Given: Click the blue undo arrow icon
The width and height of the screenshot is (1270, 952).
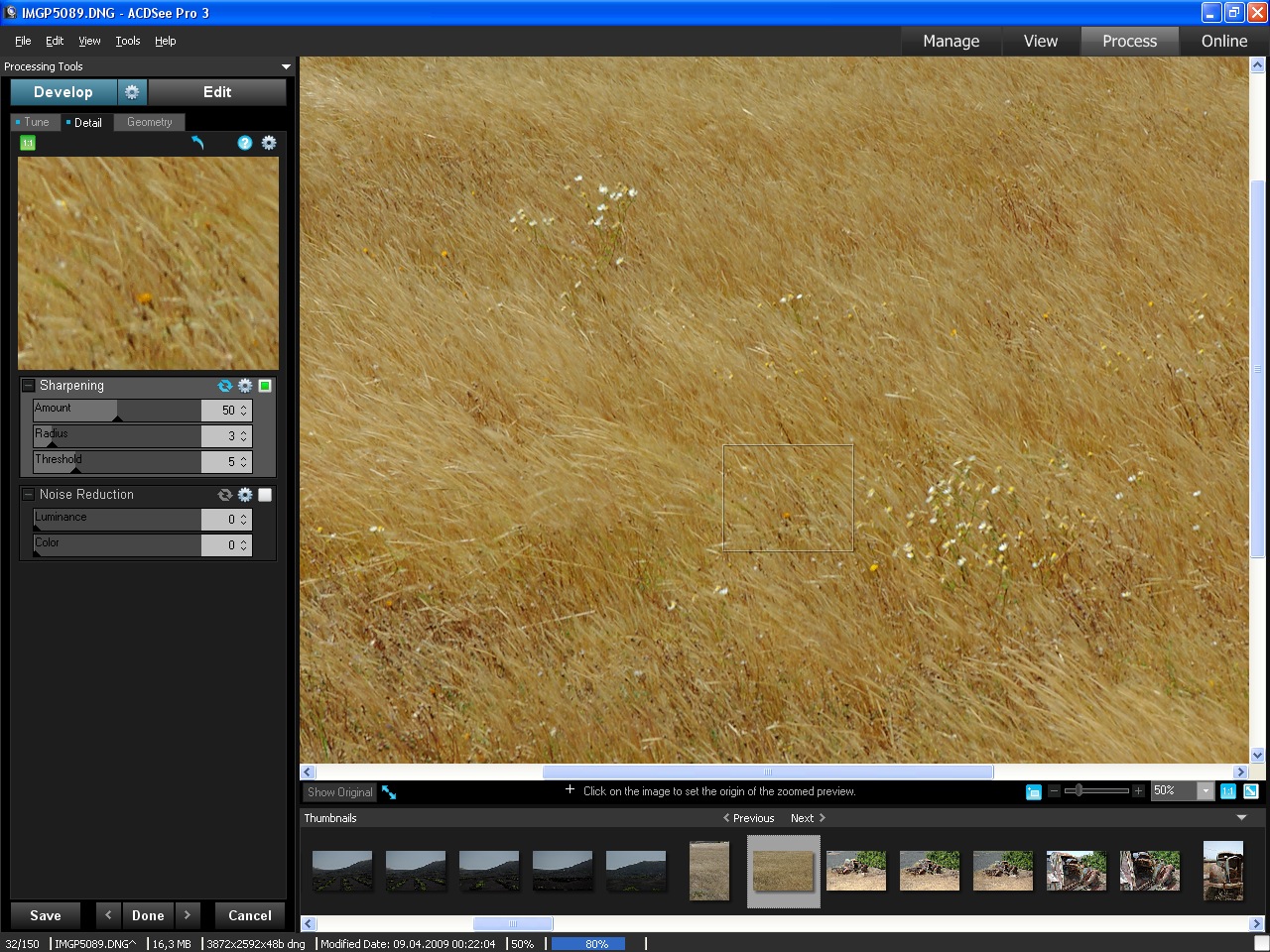Looking at the screenshot, I should point(197,143).
